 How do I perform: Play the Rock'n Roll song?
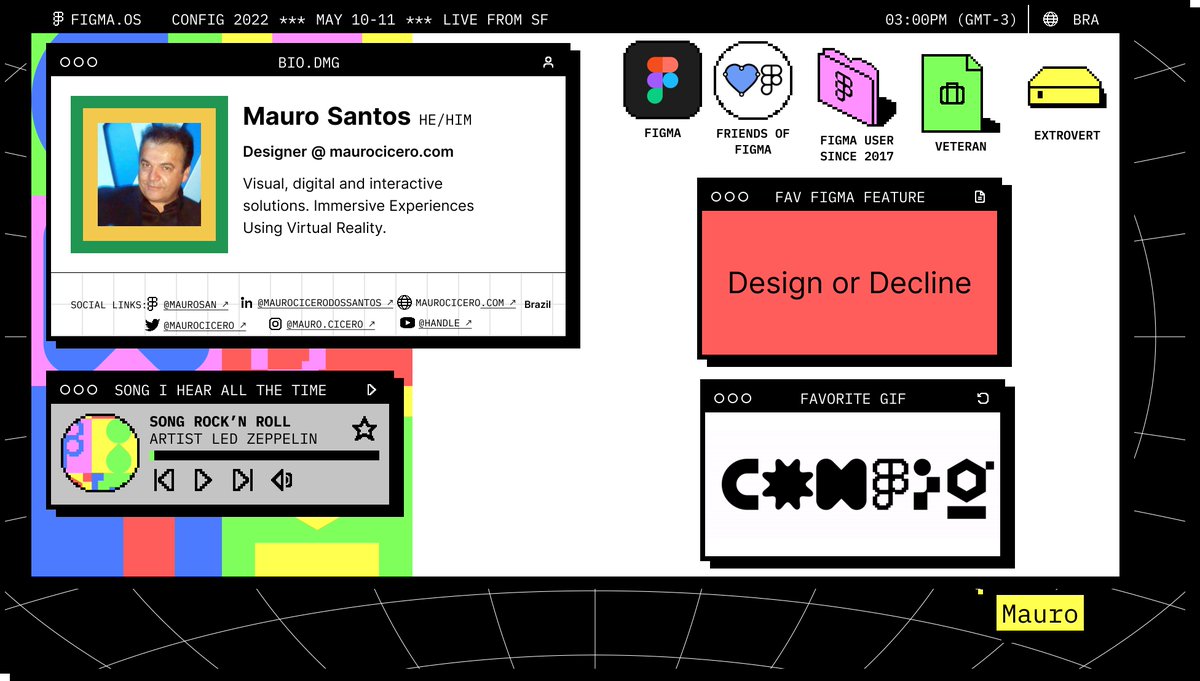click(203, 481)
